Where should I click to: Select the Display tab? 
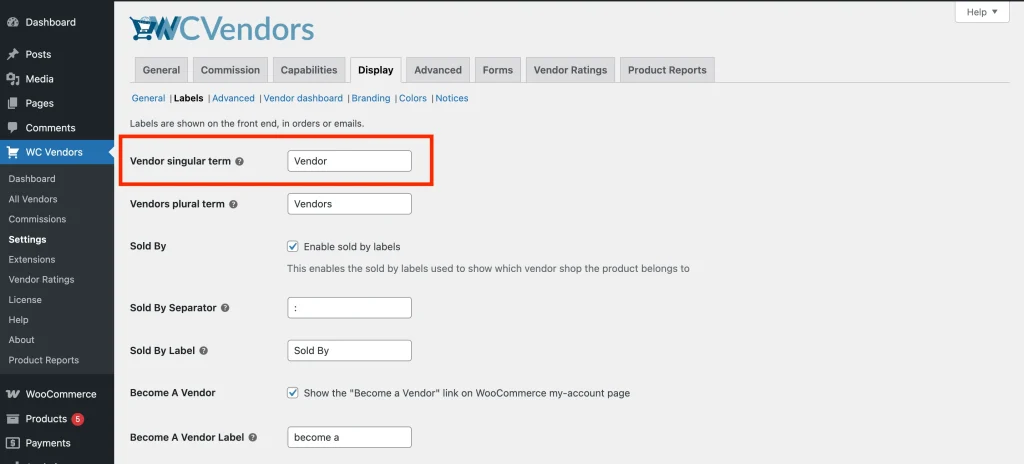(x=376, y=70)
